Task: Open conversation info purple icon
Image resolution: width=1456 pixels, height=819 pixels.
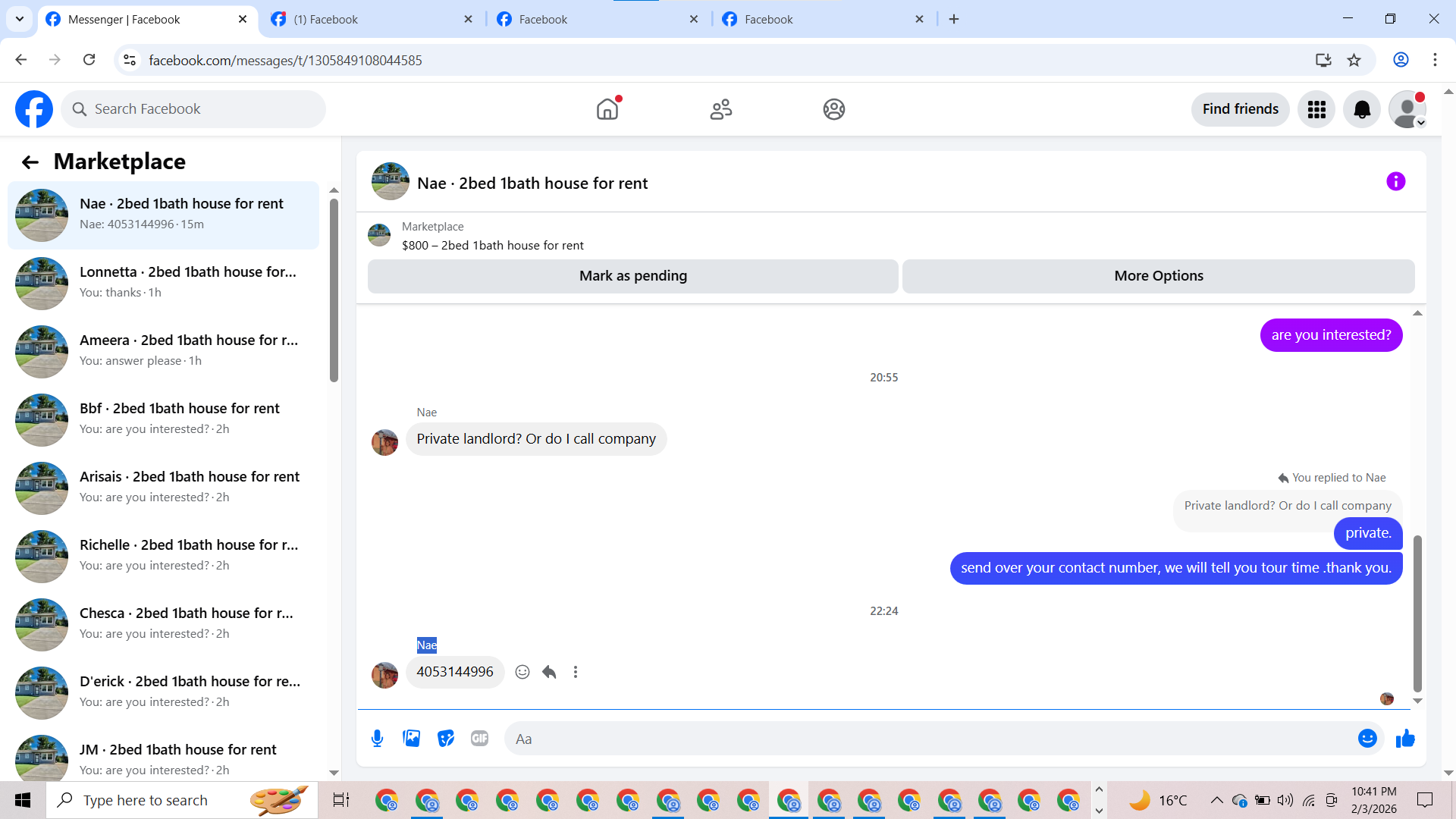Action: 1395,182
